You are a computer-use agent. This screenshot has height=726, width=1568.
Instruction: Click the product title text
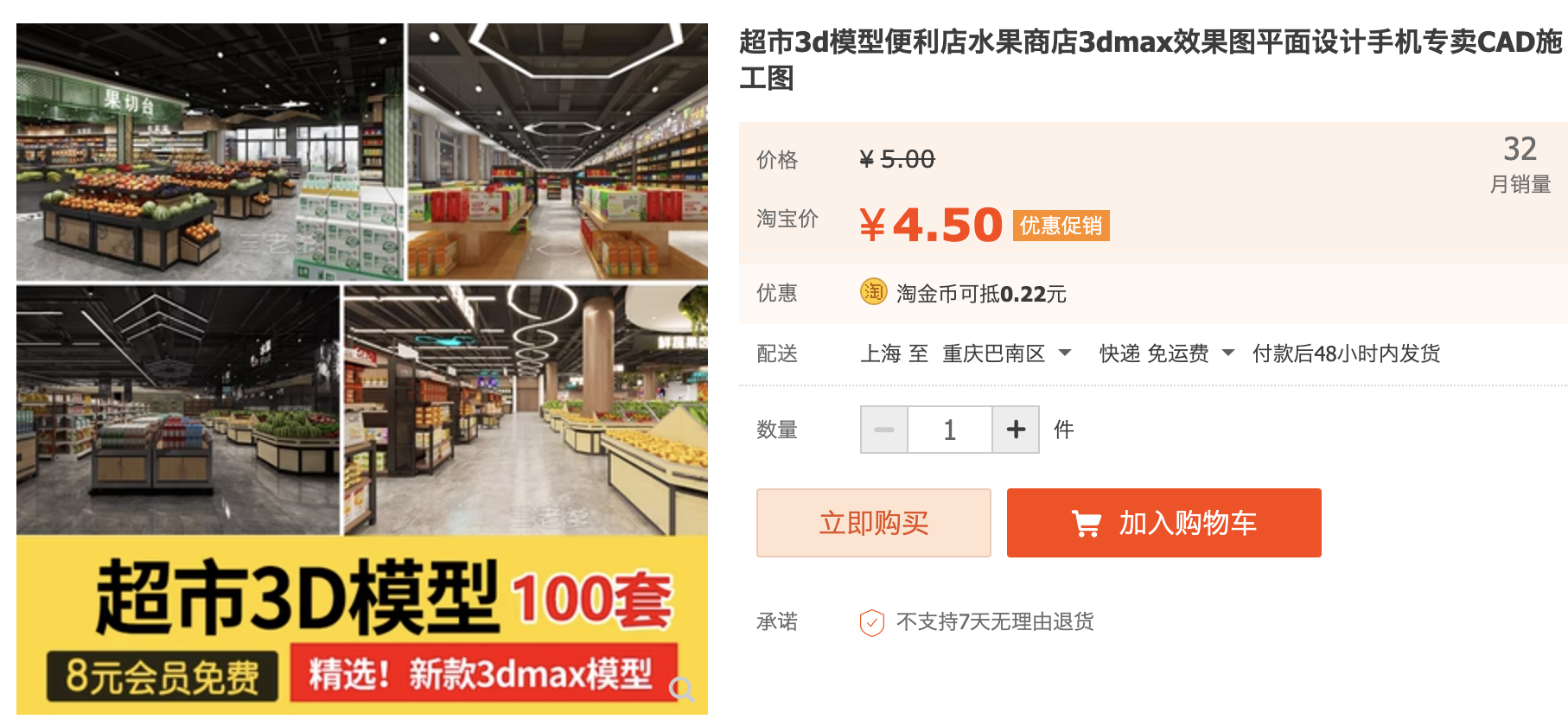pos(1151,60)
